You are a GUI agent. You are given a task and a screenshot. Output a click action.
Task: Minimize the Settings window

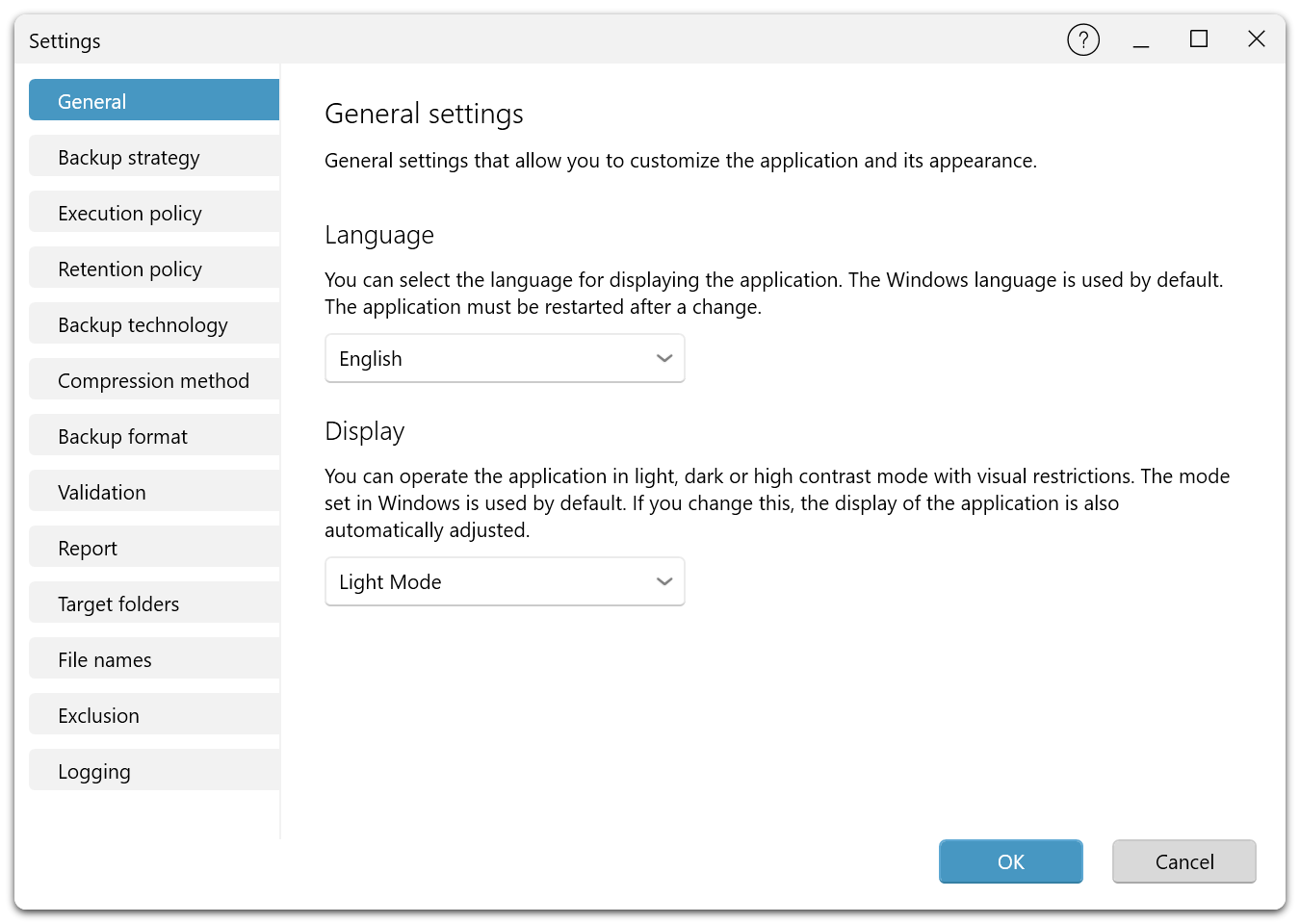(x=1141, y=39)
